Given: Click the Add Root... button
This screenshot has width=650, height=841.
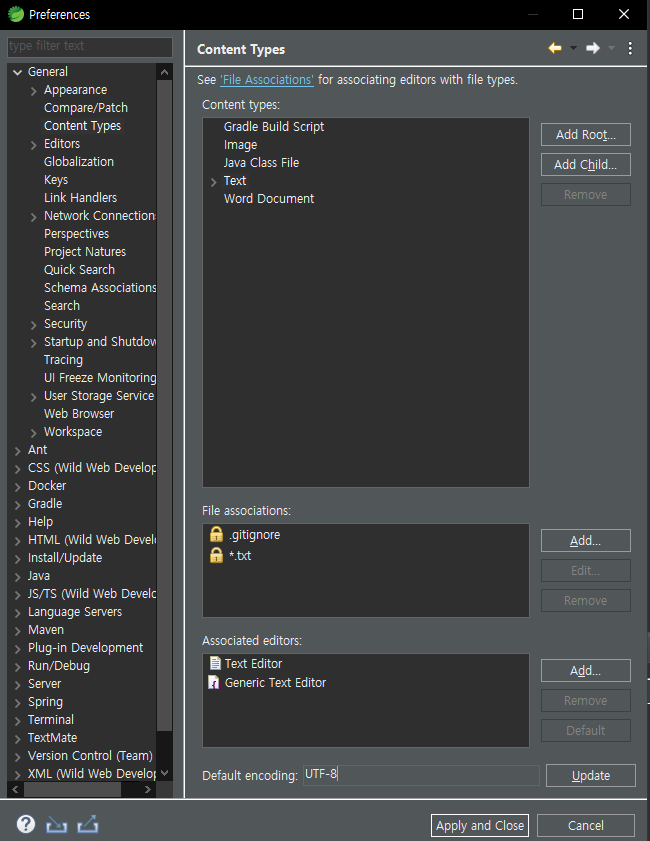Looking at the screenshot, I should 586,135.
